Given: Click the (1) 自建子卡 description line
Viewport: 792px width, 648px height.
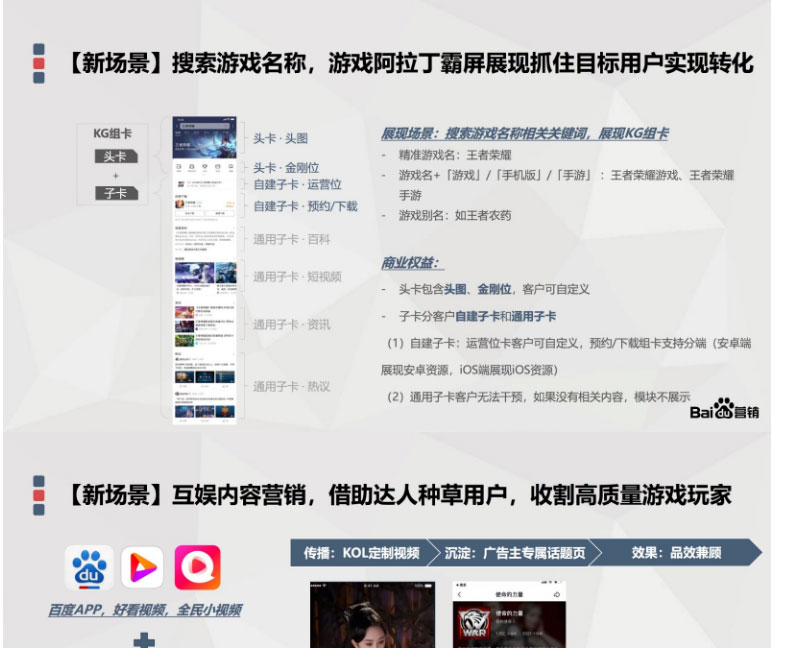Looking at the screenshot, I should point(566,357).
